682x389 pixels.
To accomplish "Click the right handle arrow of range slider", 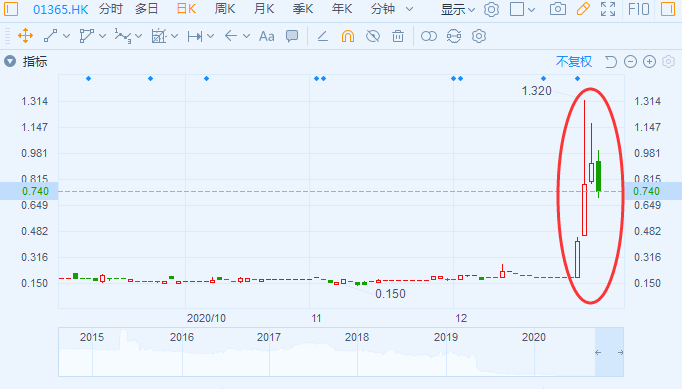I will [x=620, y=352].
